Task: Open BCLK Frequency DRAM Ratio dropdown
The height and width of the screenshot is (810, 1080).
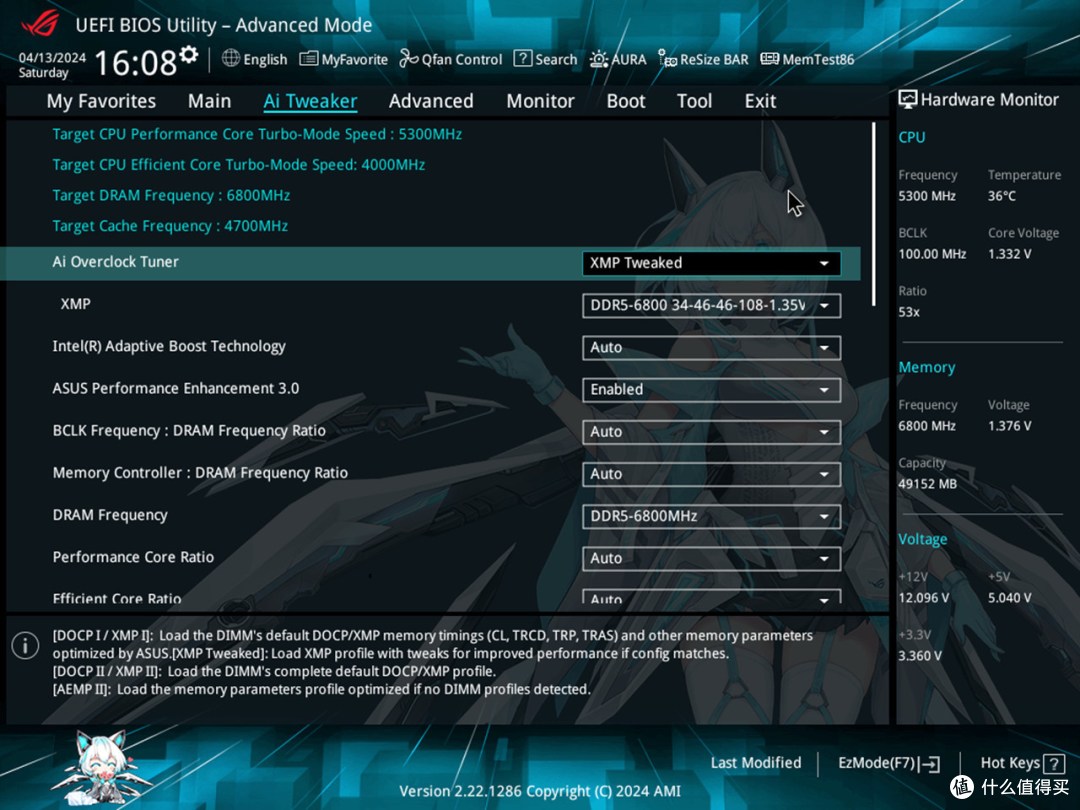Action: coord(712,432)
